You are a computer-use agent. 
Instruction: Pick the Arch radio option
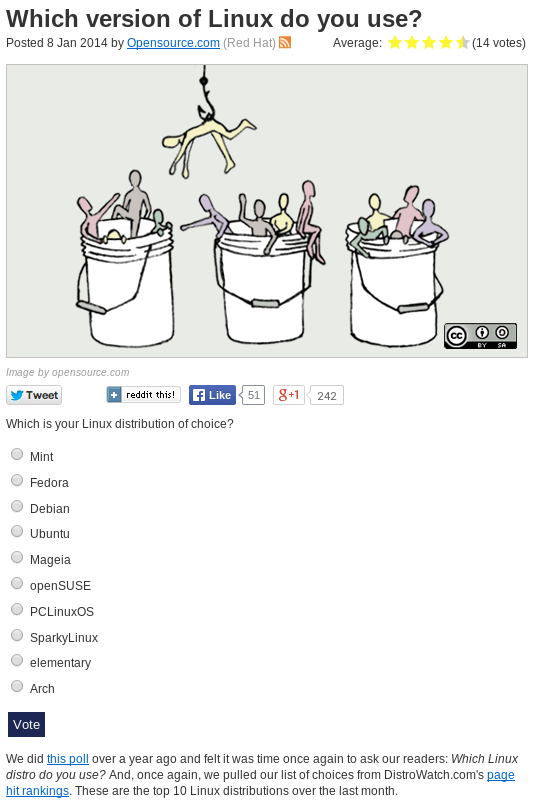click(x=17, y=686)
